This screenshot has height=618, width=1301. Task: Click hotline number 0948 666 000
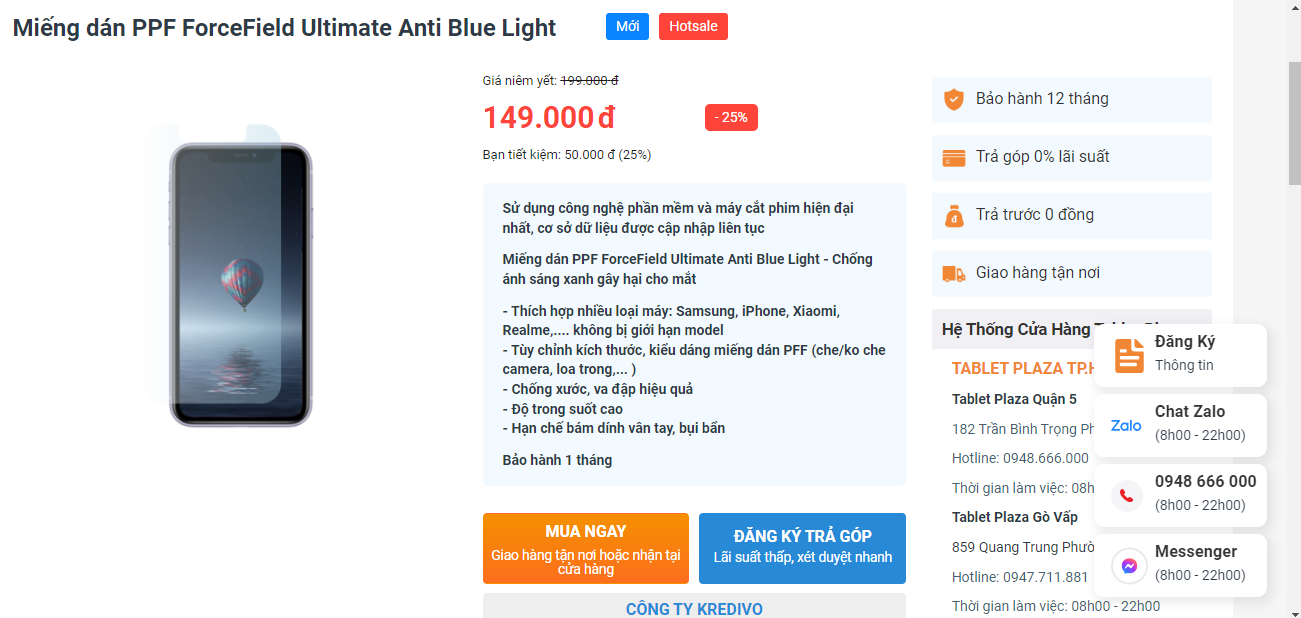coord(1205,481)
